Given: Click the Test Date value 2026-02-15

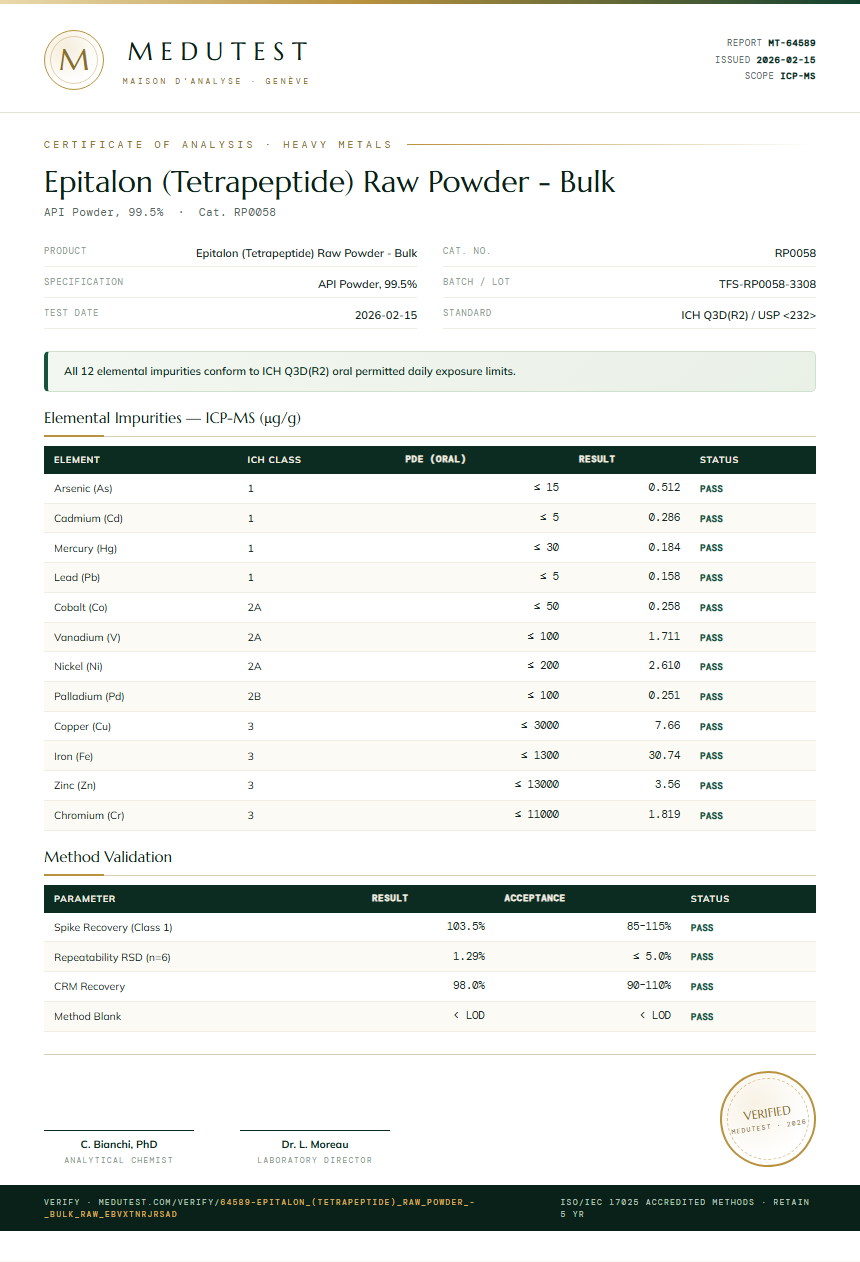Looking at the screenshot, I should point(386,315).
